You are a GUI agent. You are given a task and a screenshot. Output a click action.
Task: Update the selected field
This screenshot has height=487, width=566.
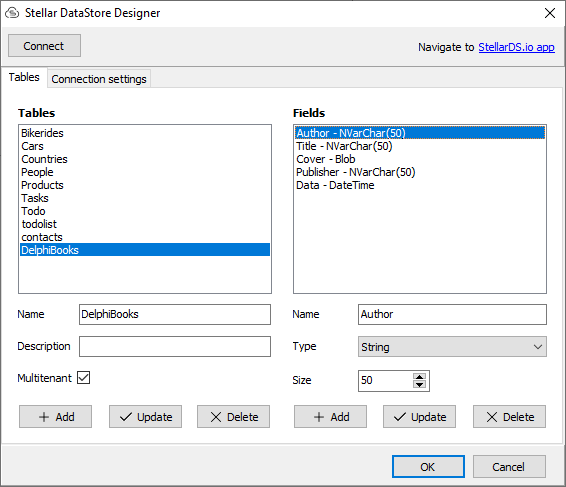pos(419,417)
